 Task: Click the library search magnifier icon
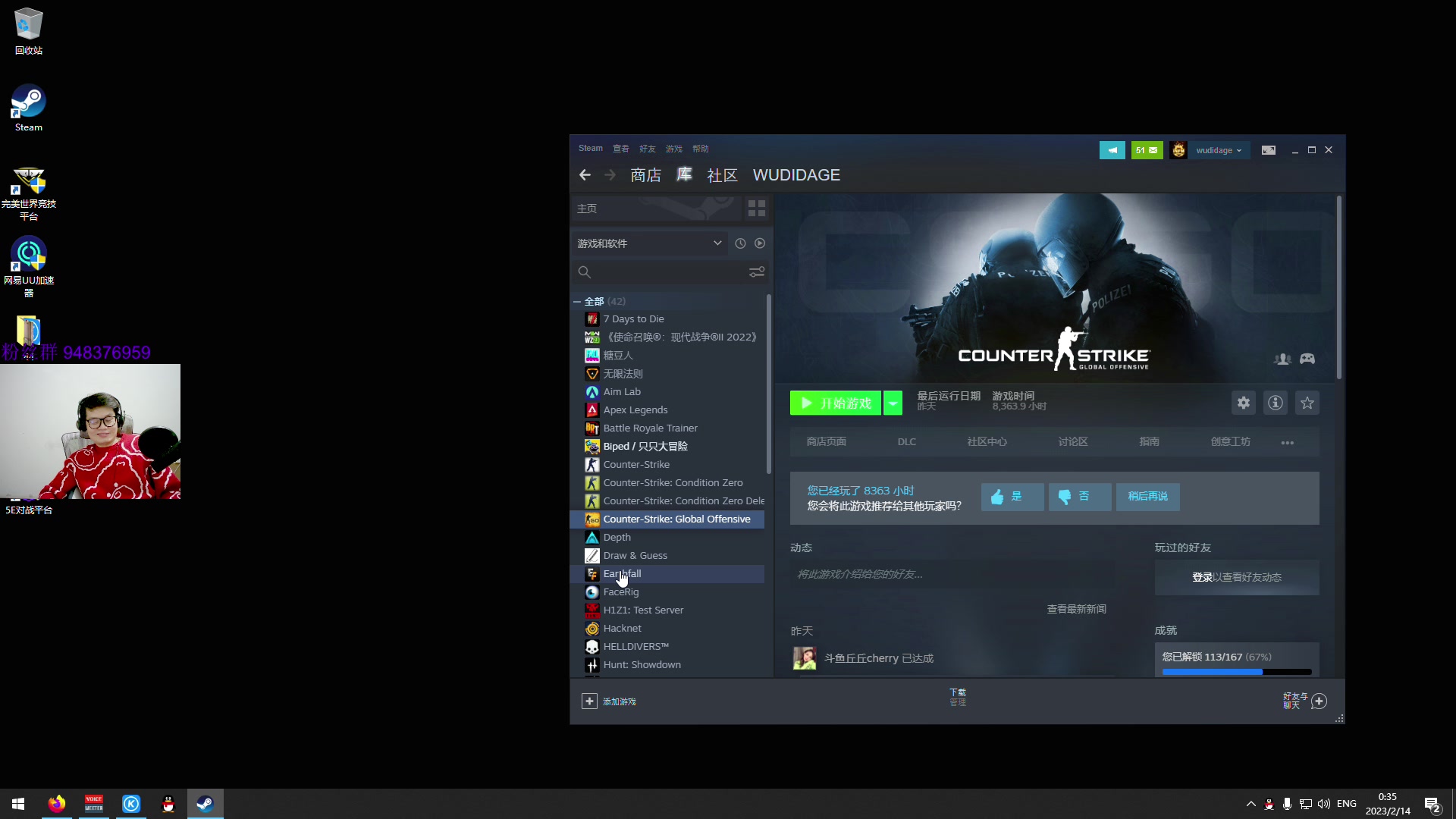pos(584,272)
